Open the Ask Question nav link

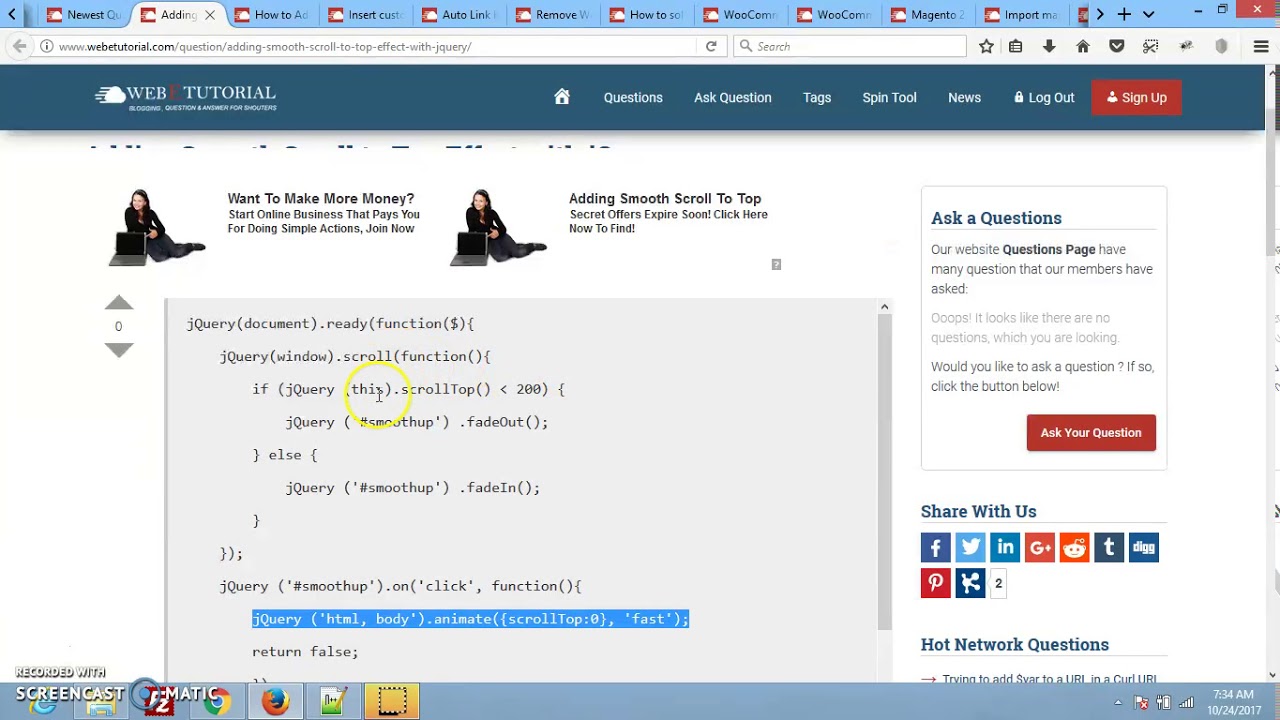coord(733,97)
